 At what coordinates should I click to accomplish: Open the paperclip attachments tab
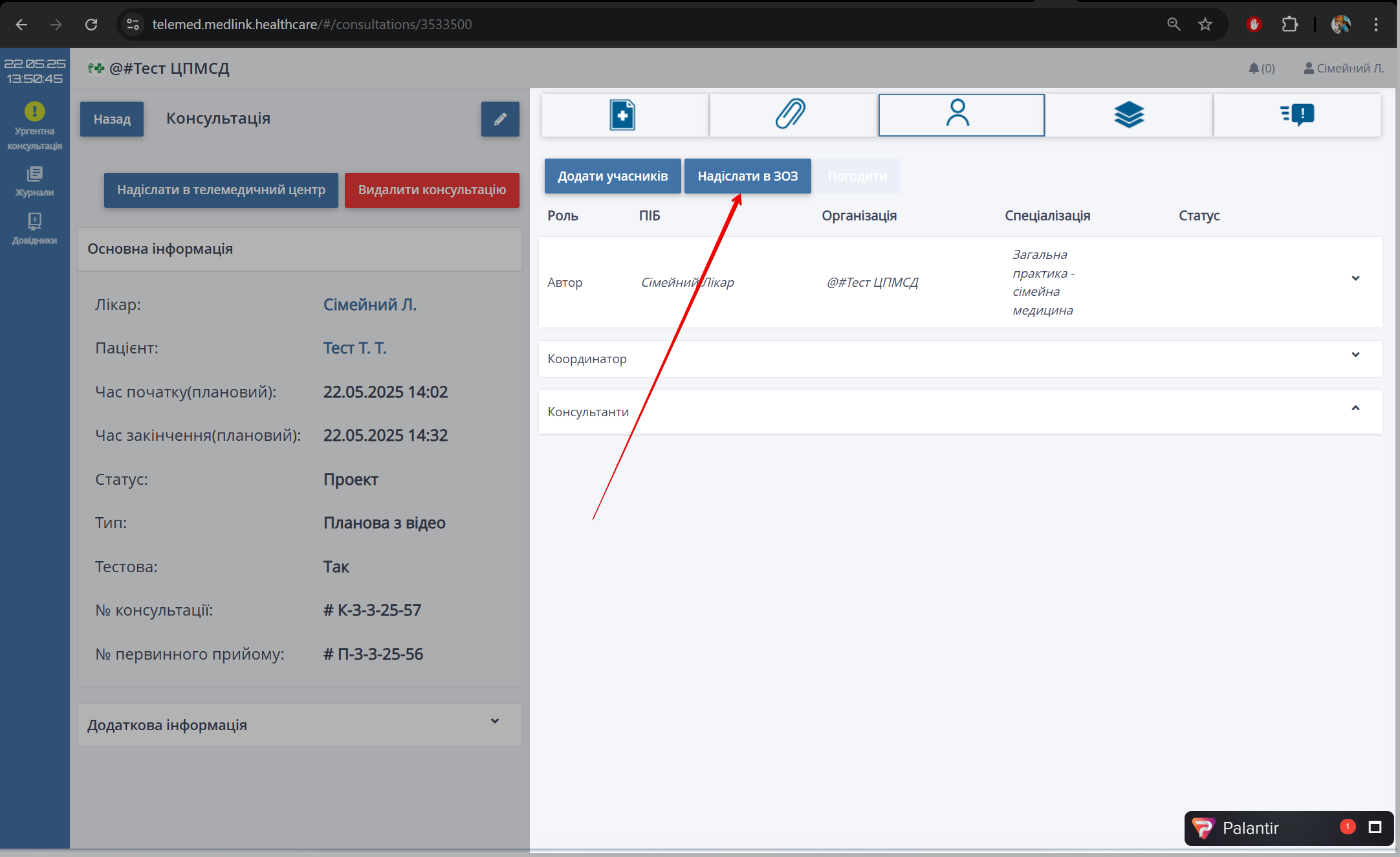[792, 115]
